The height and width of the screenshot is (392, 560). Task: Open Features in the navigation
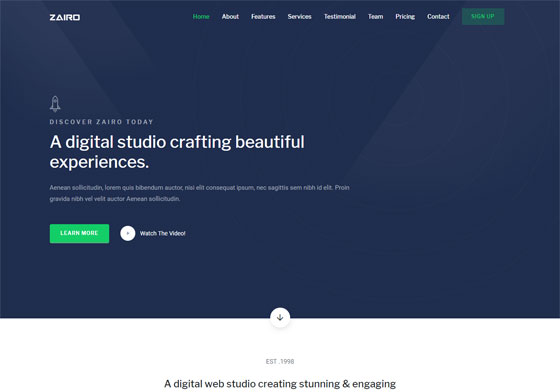[x=263, y=16]
